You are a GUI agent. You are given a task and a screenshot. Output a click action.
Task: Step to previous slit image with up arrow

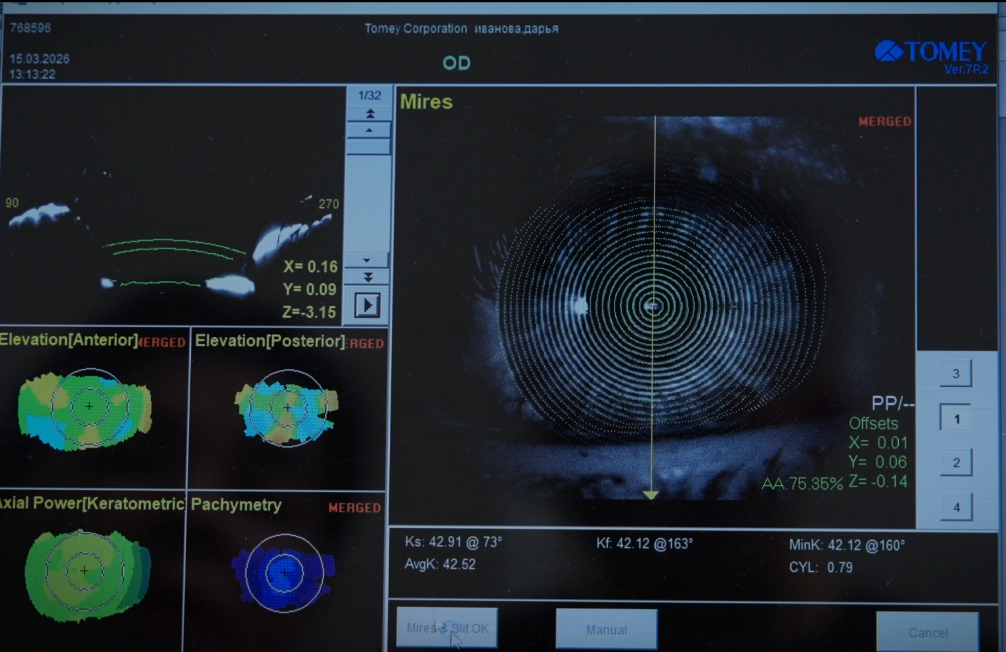click(x=368, y=130)
